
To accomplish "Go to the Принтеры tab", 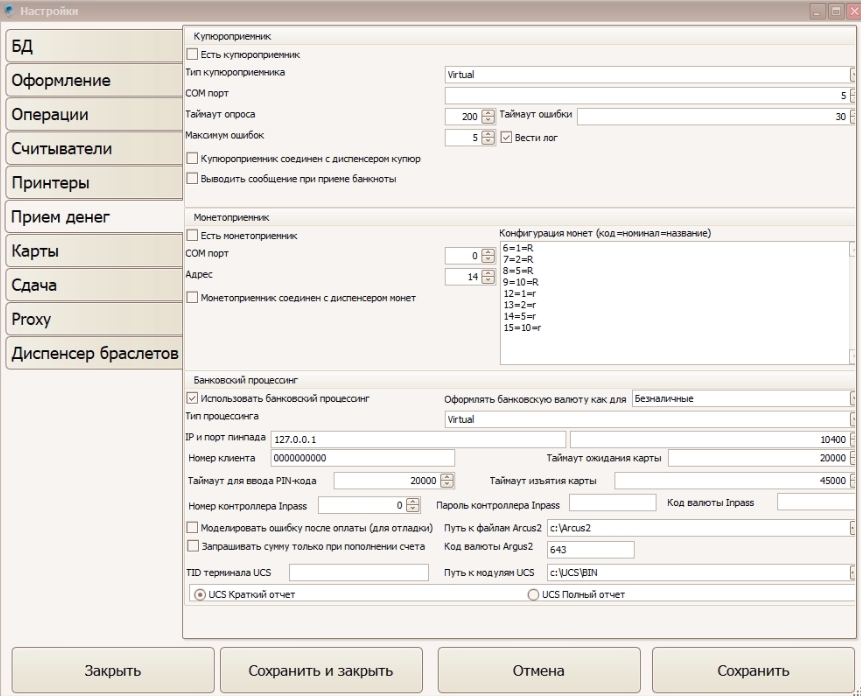I will 94,182.
